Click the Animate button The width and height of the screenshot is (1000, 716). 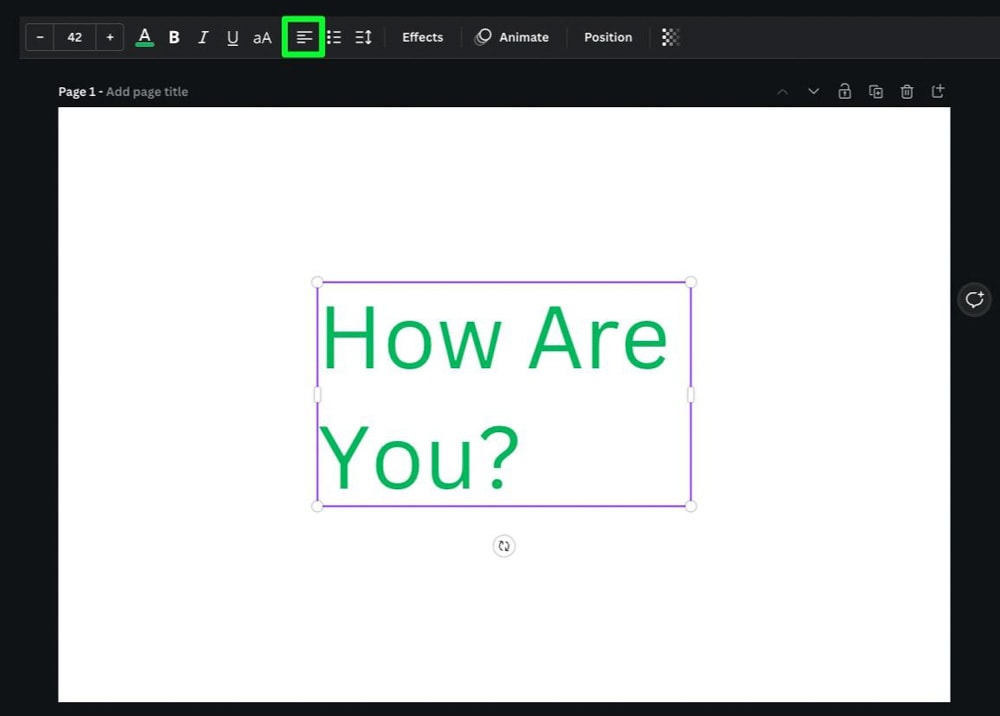[512, 37]
